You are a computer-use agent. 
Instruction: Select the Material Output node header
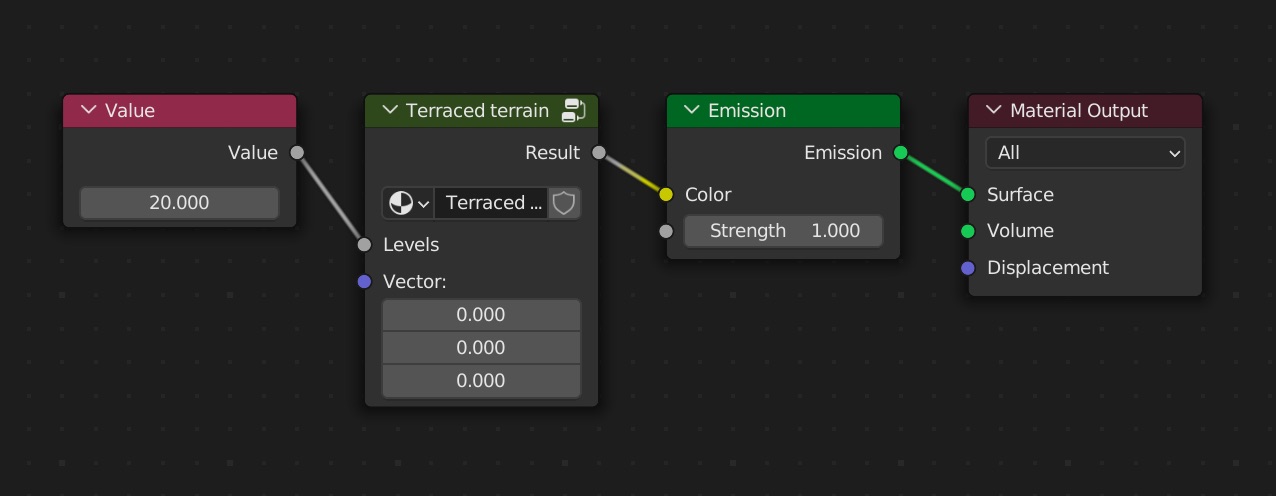1085,110
